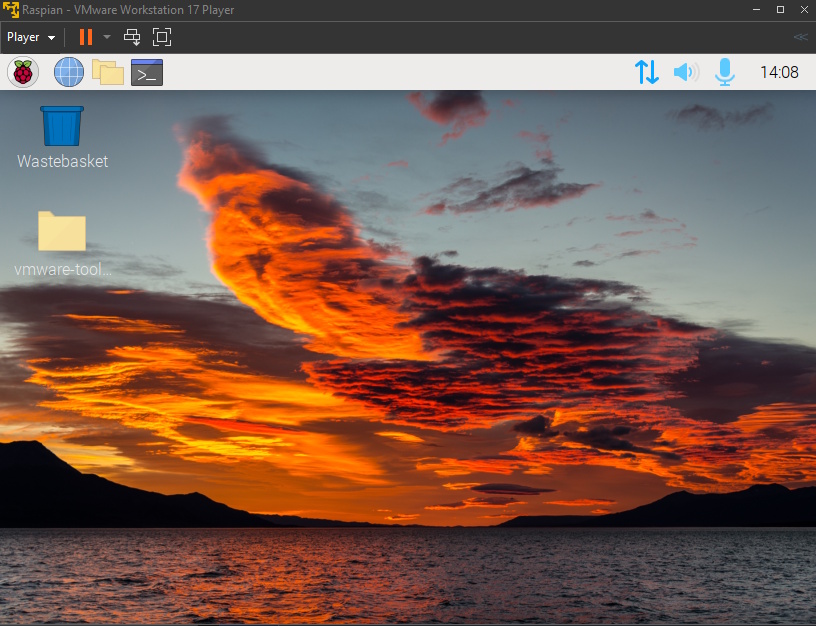Click the microphone icon in the taskbar
This screenshot has height=626, width=816.
723,71
